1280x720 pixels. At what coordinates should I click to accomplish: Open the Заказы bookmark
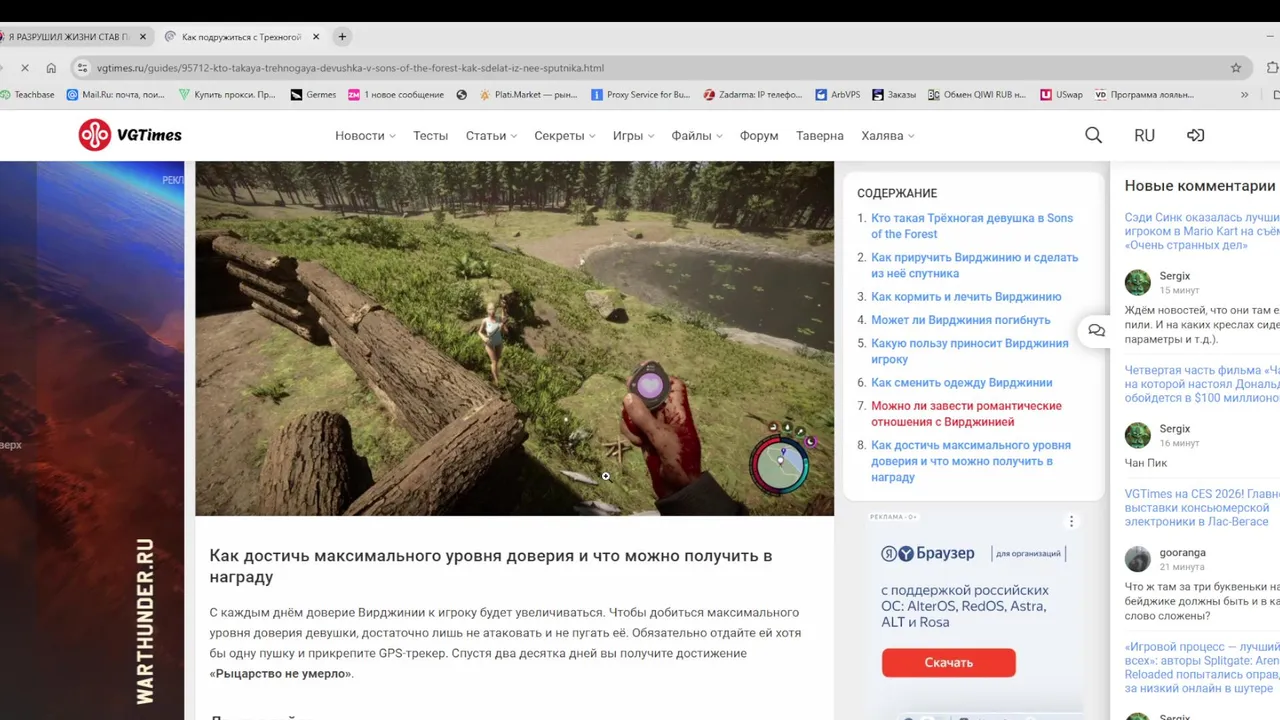(894, 95)
